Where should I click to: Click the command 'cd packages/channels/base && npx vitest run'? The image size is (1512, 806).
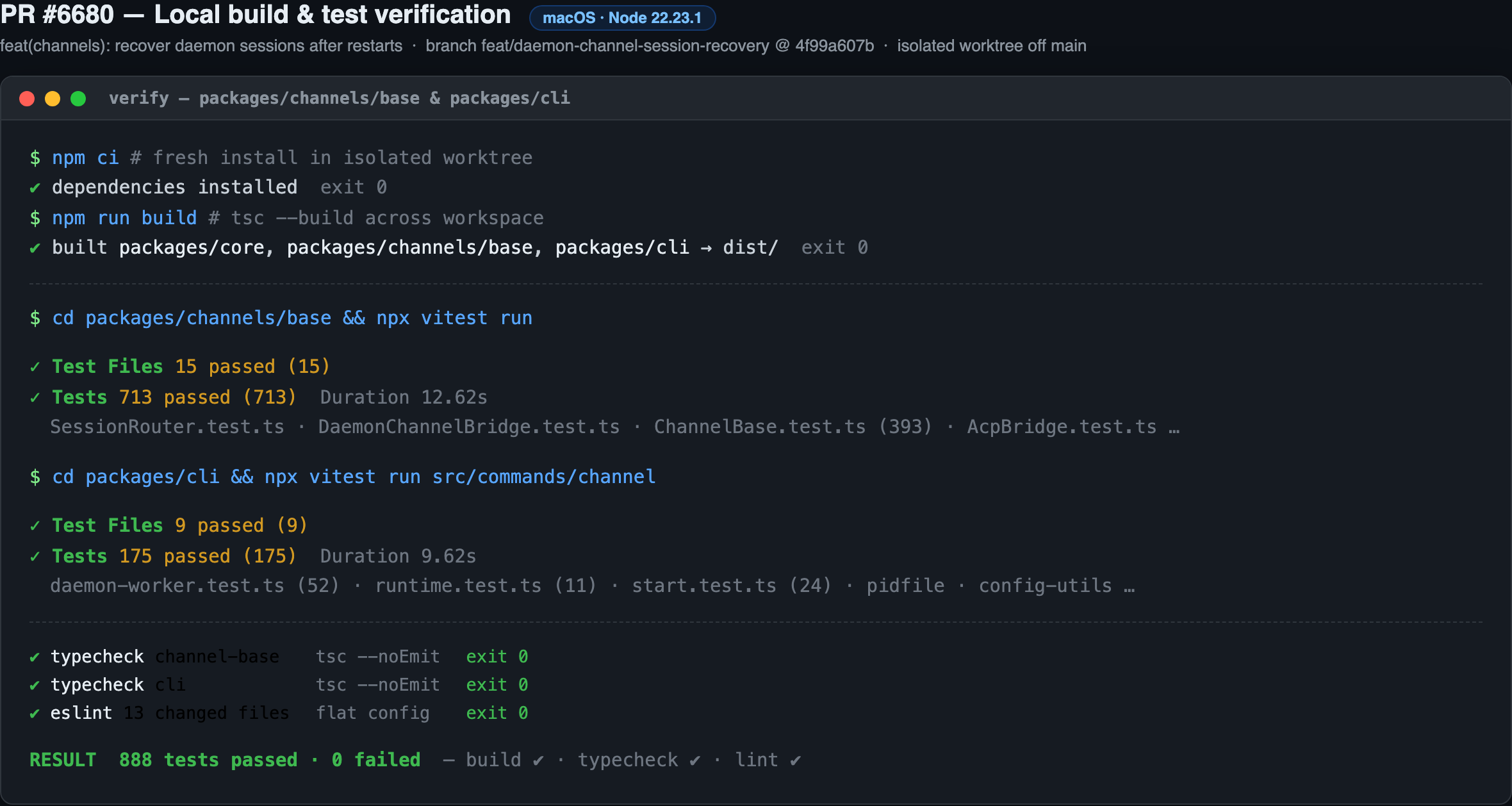pos(292,318)
